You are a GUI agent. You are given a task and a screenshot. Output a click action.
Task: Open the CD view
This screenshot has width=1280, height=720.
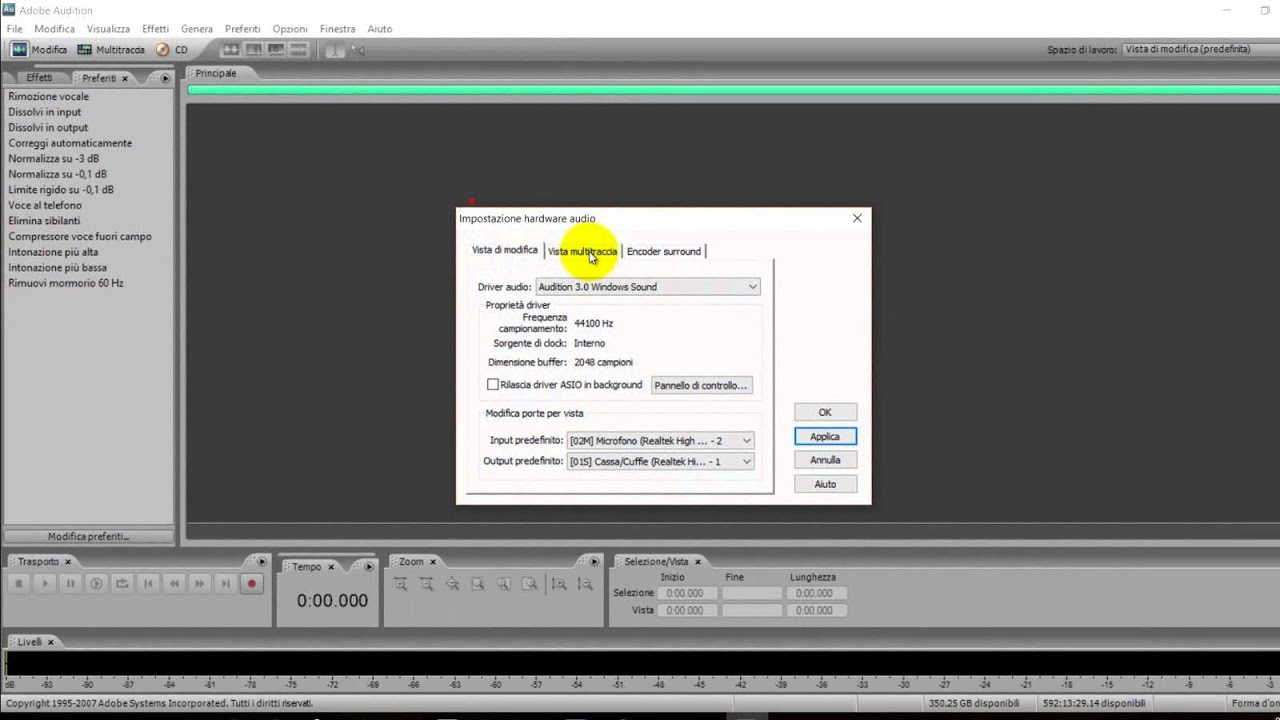[x=172, y=49]
